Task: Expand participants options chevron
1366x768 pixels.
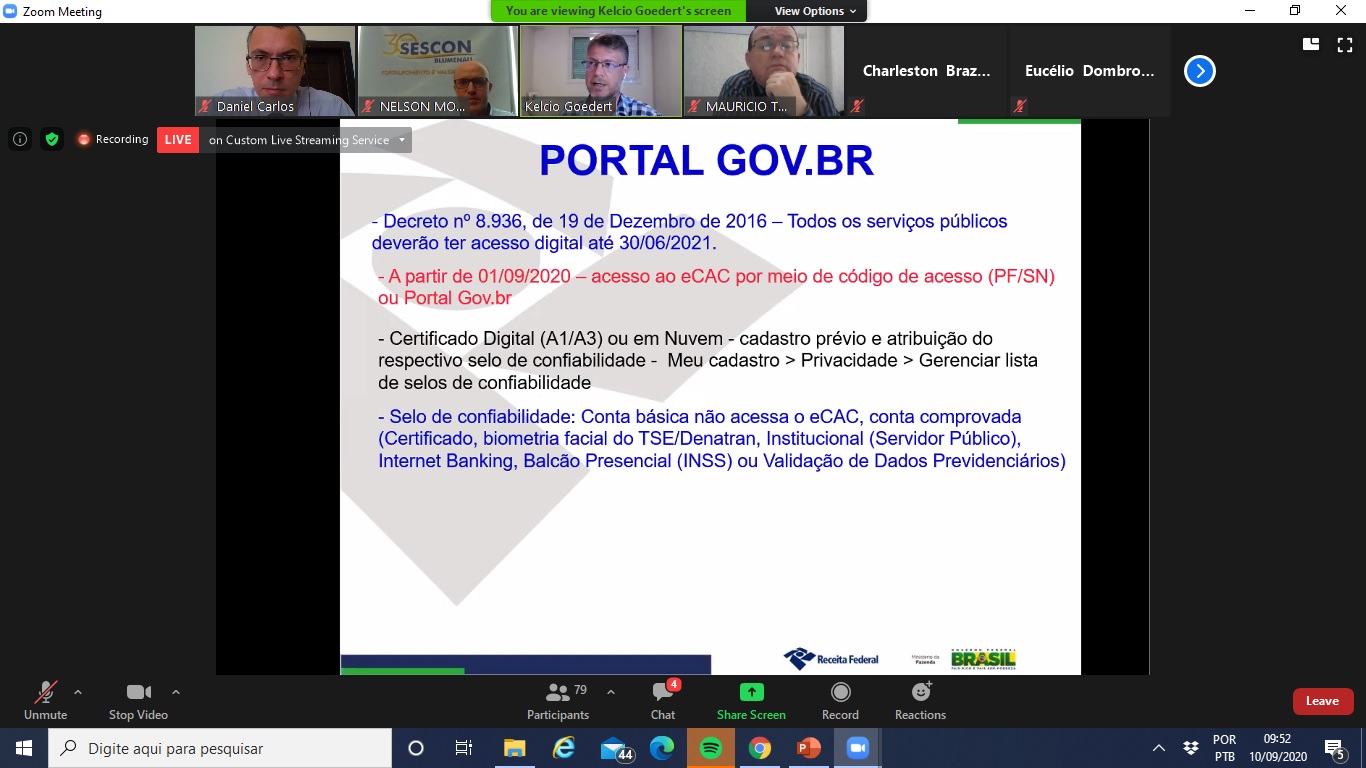Action: (611, 692)
